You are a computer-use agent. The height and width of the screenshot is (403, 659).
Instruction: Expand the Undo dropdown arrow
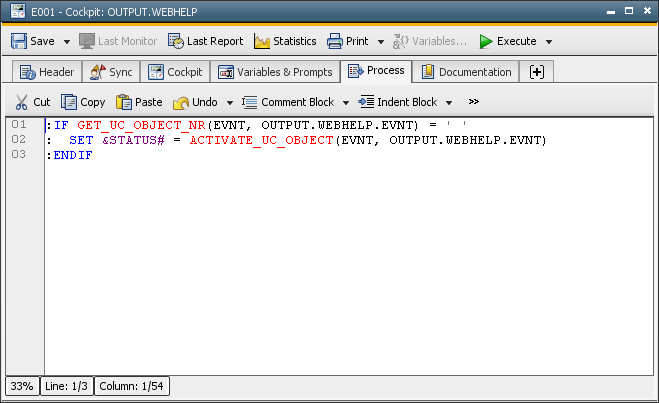(230, 103)
